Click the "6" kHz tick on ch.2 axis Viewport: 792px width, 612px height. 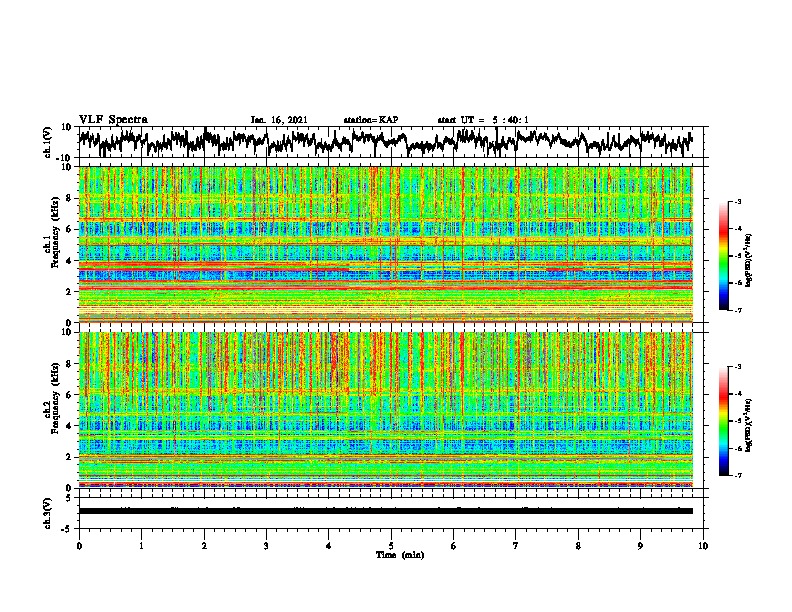coord(70,395)
